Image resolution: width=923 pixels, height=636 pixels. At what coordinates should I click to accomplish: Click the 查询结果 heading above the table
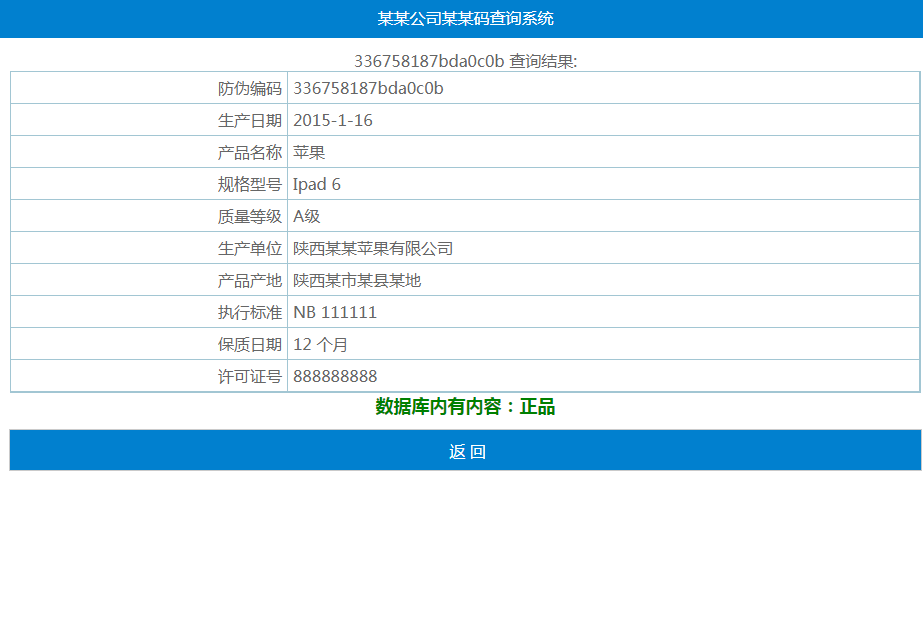coord(465,61)
